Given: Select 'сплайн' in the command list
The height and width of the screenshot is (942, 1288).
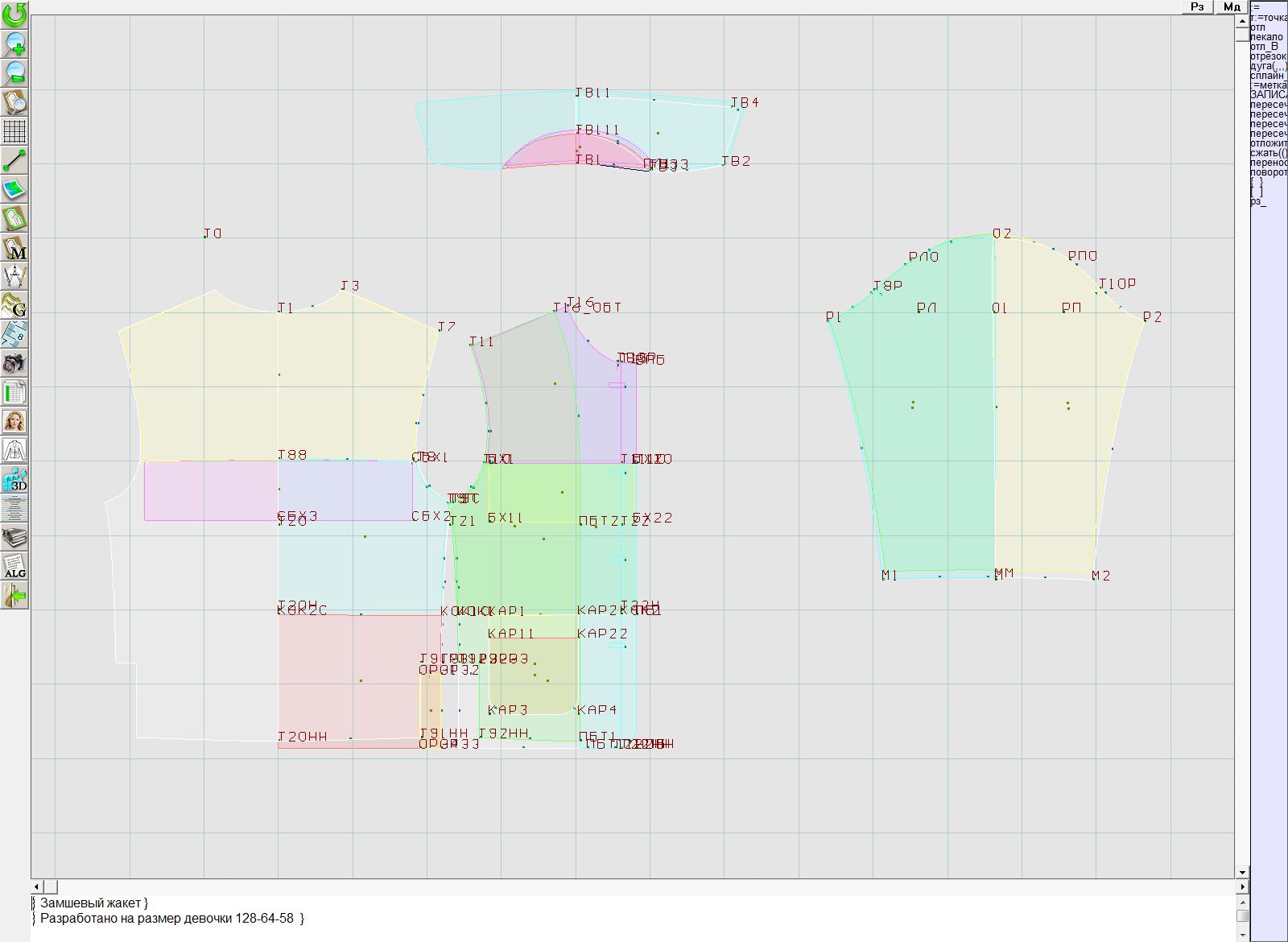Looking at the screenshot, I should pos(1268,76).
